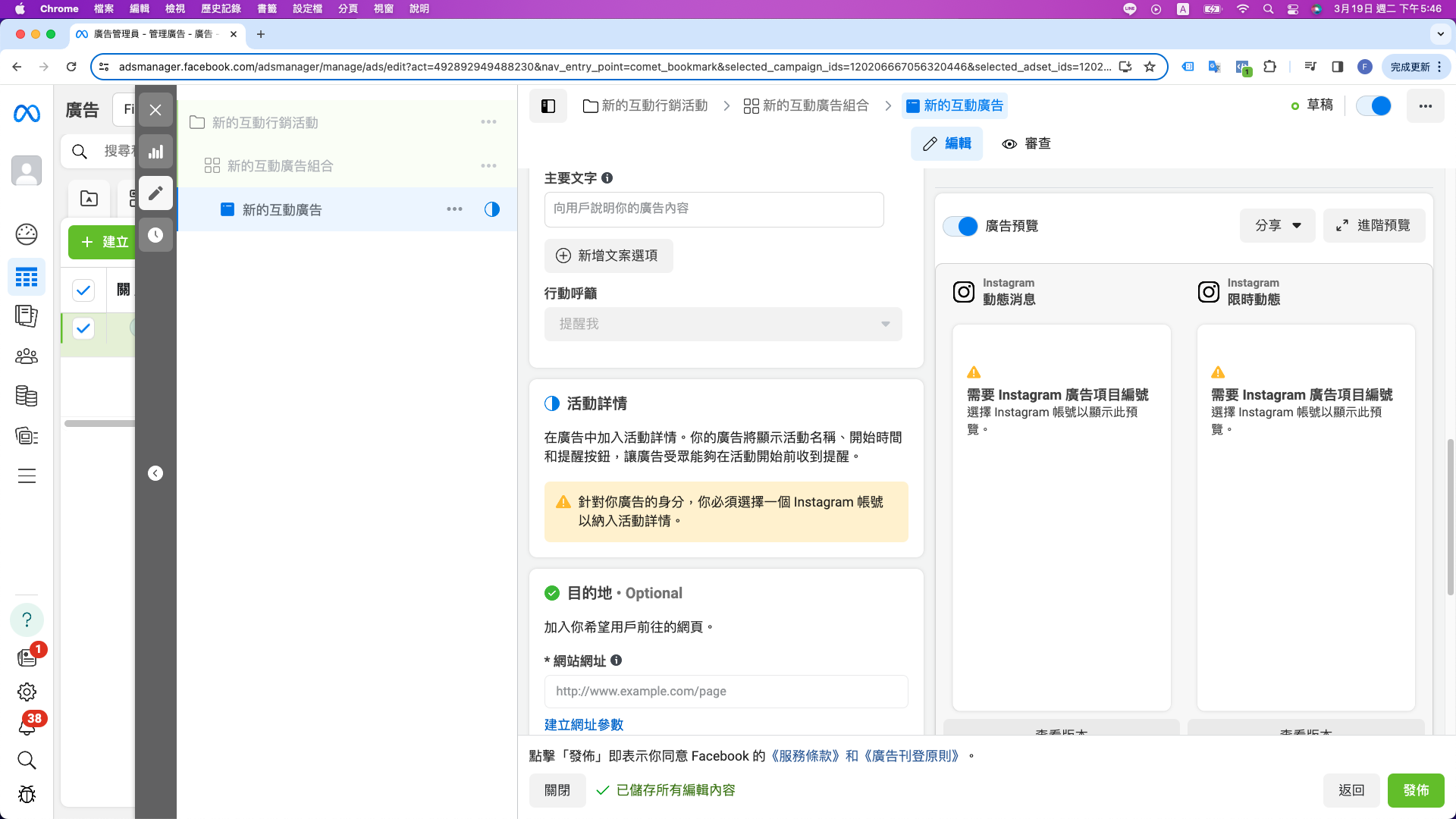Viewport: 1456px width, 819px height.
Task: Select the Campaigns table grid icon
Action: click(27, 278)
